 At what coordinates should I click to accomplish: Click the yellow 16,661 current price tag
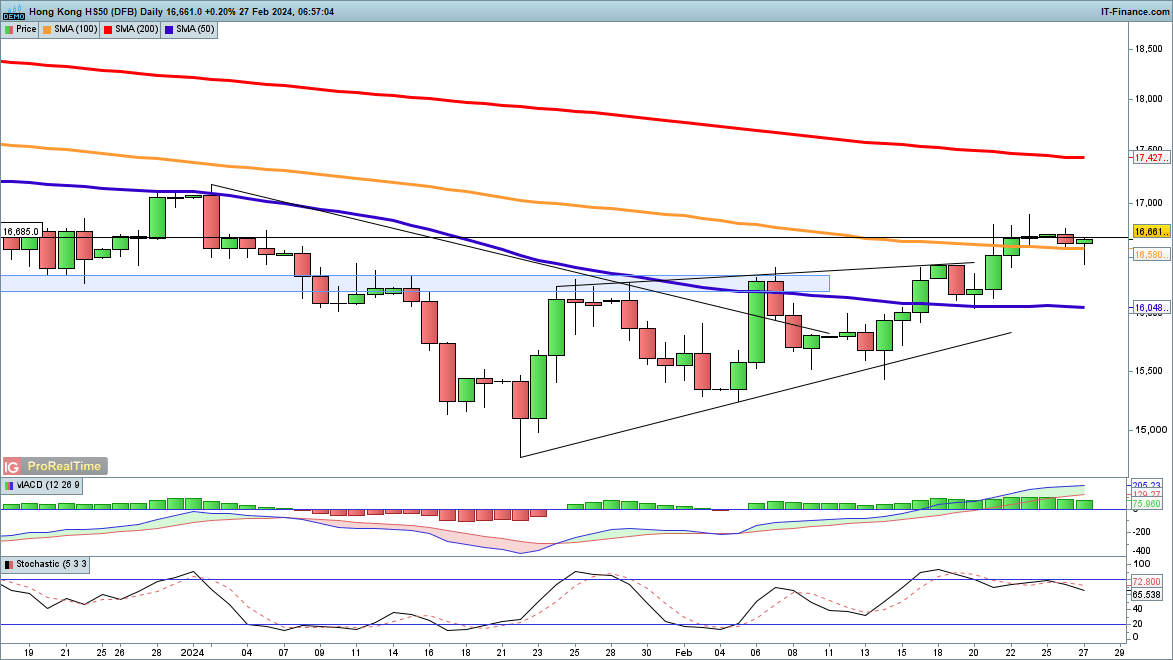[1151, 232]
